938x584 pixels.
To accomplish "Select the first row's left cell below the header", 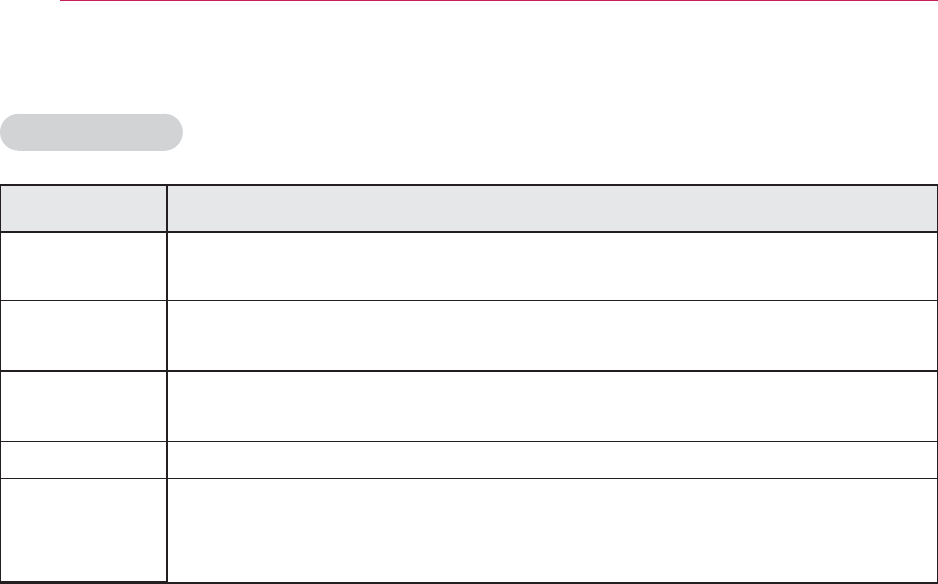I will (x=83, y=266).
